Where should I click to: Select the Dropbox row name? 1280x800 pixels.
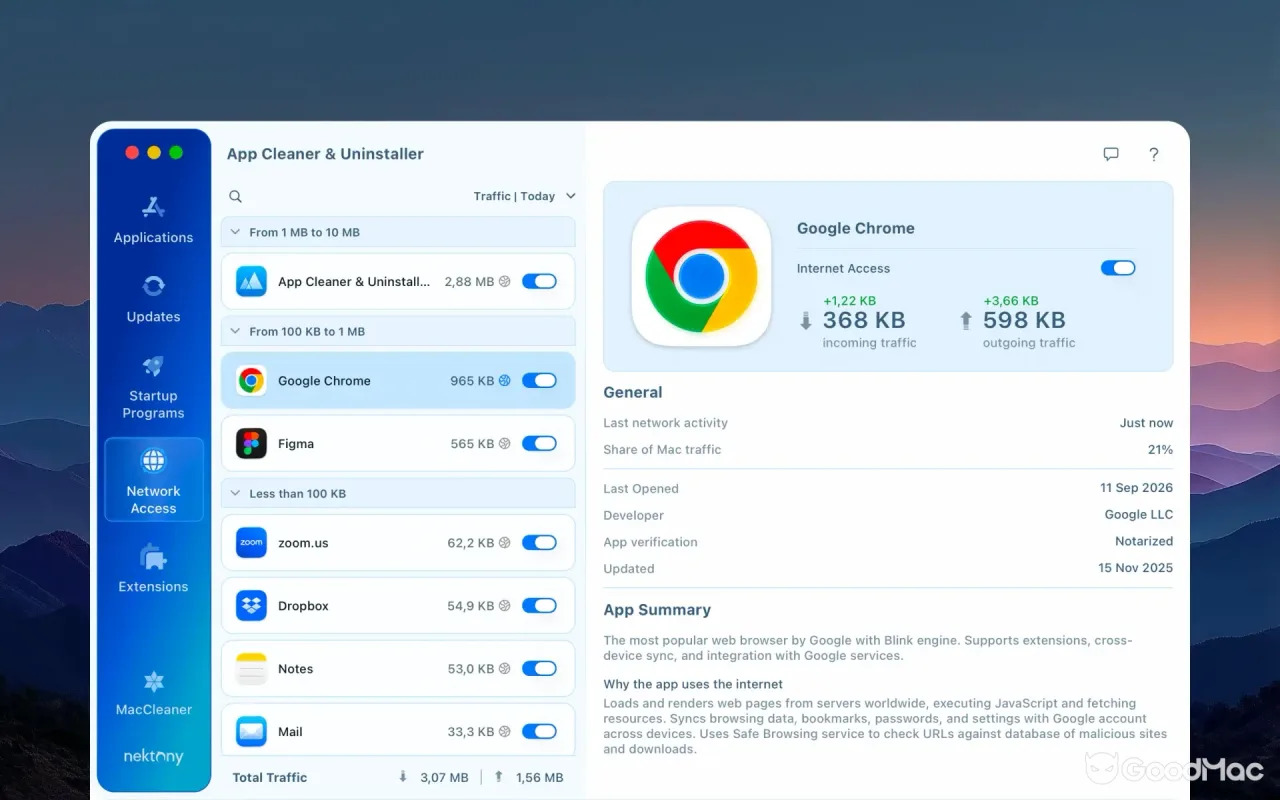[x=303, y=606]
